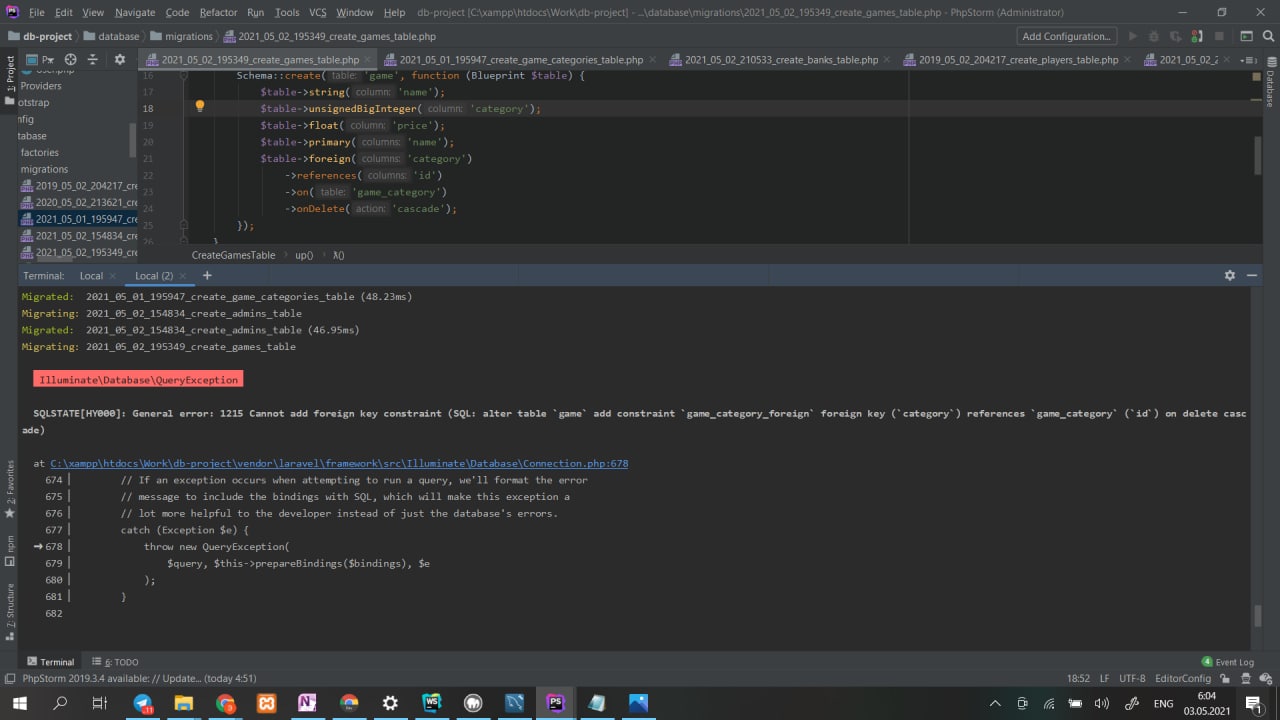Open XAMPP from the taskbar

pos(266,703)
